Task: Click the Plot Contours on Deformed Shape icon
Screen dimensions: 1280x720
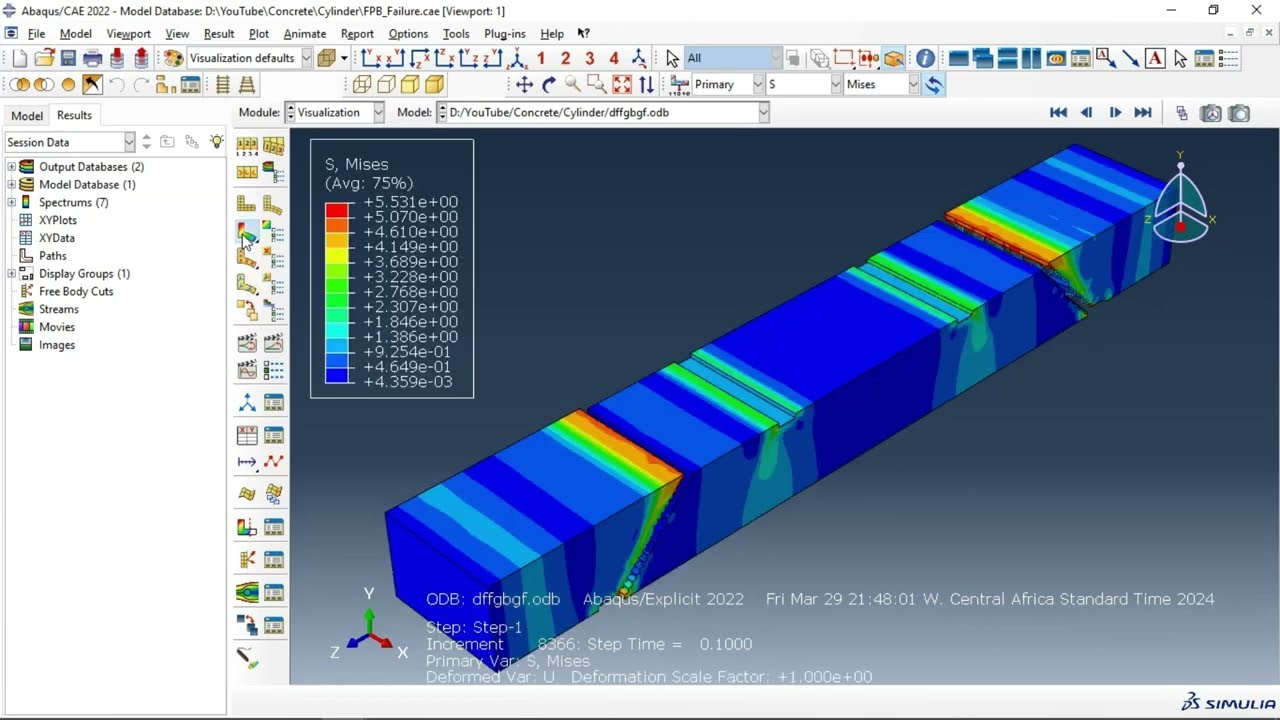Action: point(246,231)
